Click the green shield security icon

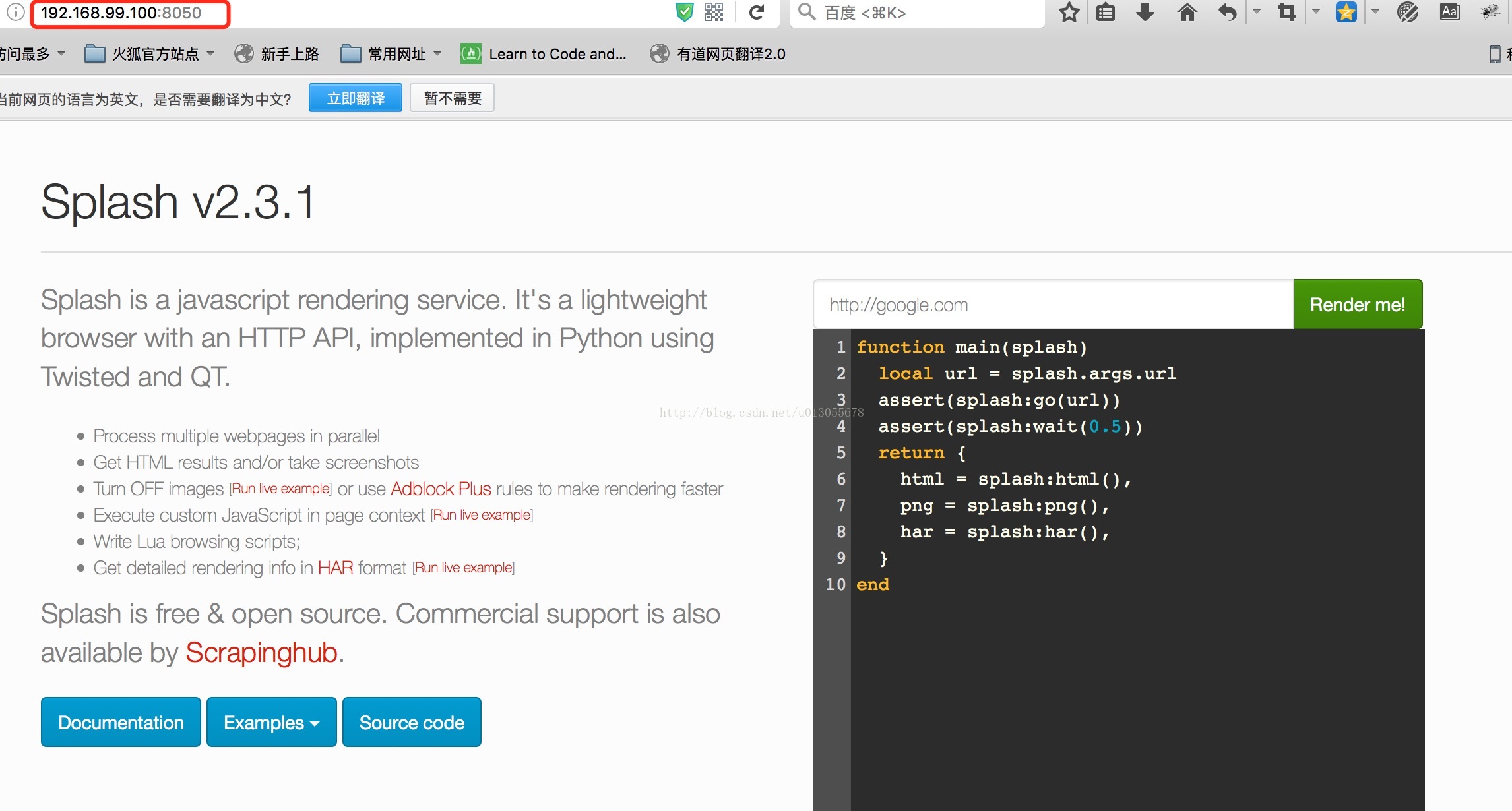[x=685, y=12]
